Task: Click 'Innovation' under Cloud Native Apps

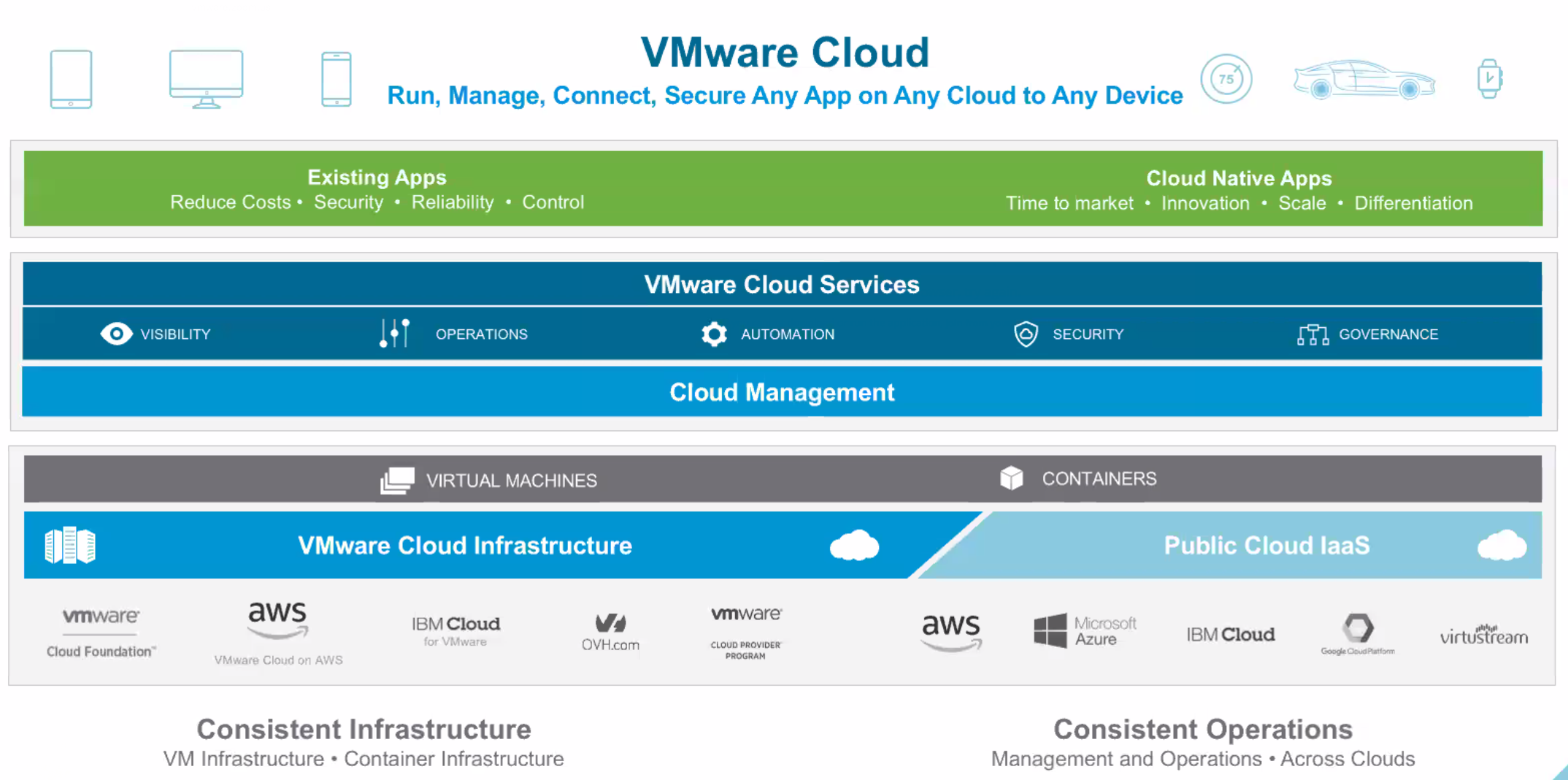Action: click(x=1205, y=203)
